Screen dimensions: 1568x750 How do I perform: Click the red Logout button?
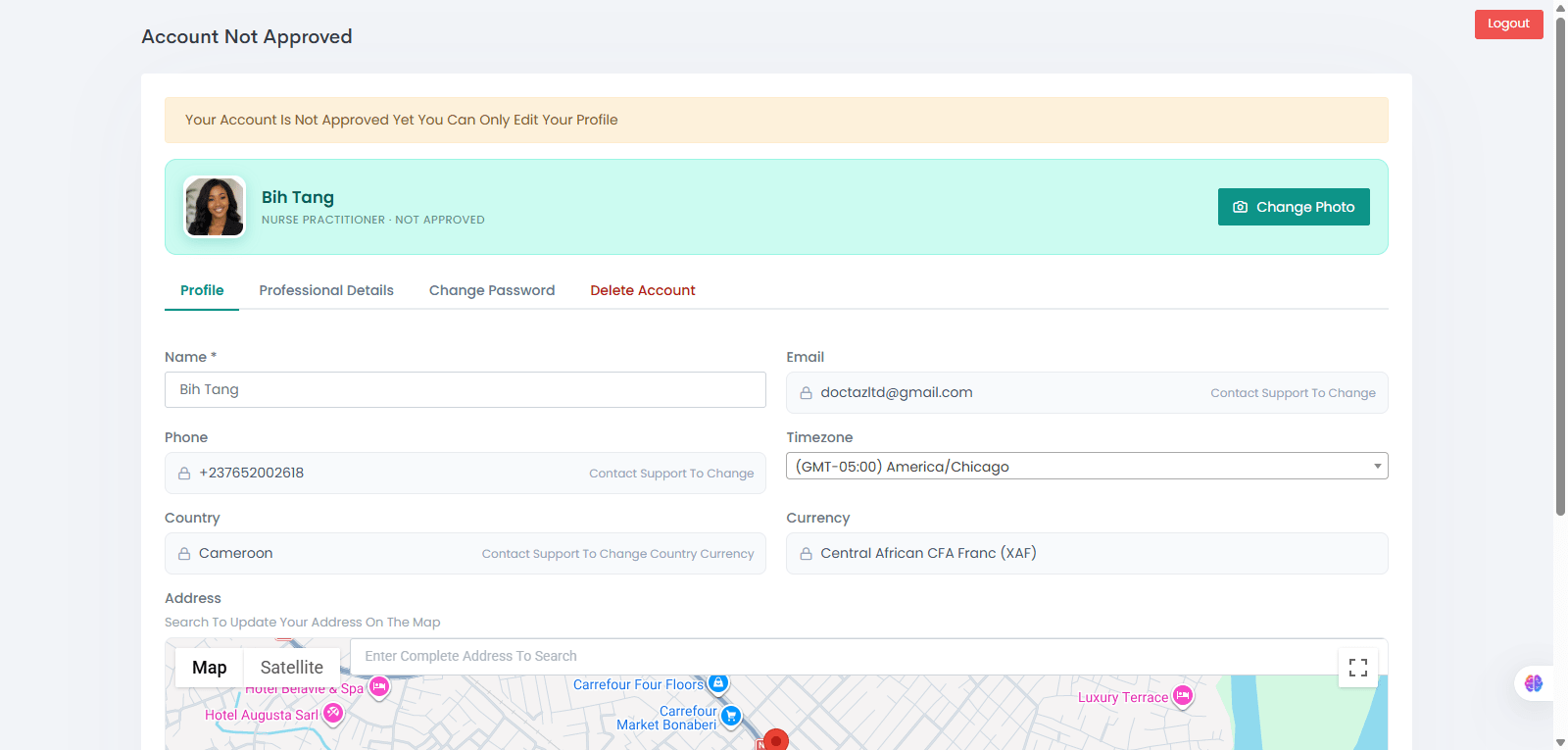[1508, 24]
